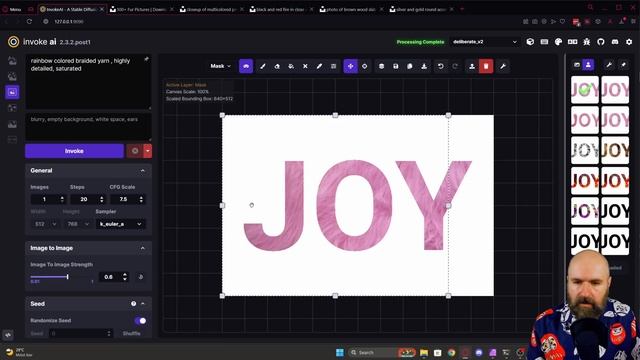Open the Height 768 dropdown
640x360 pixels.
coord(78,224)
